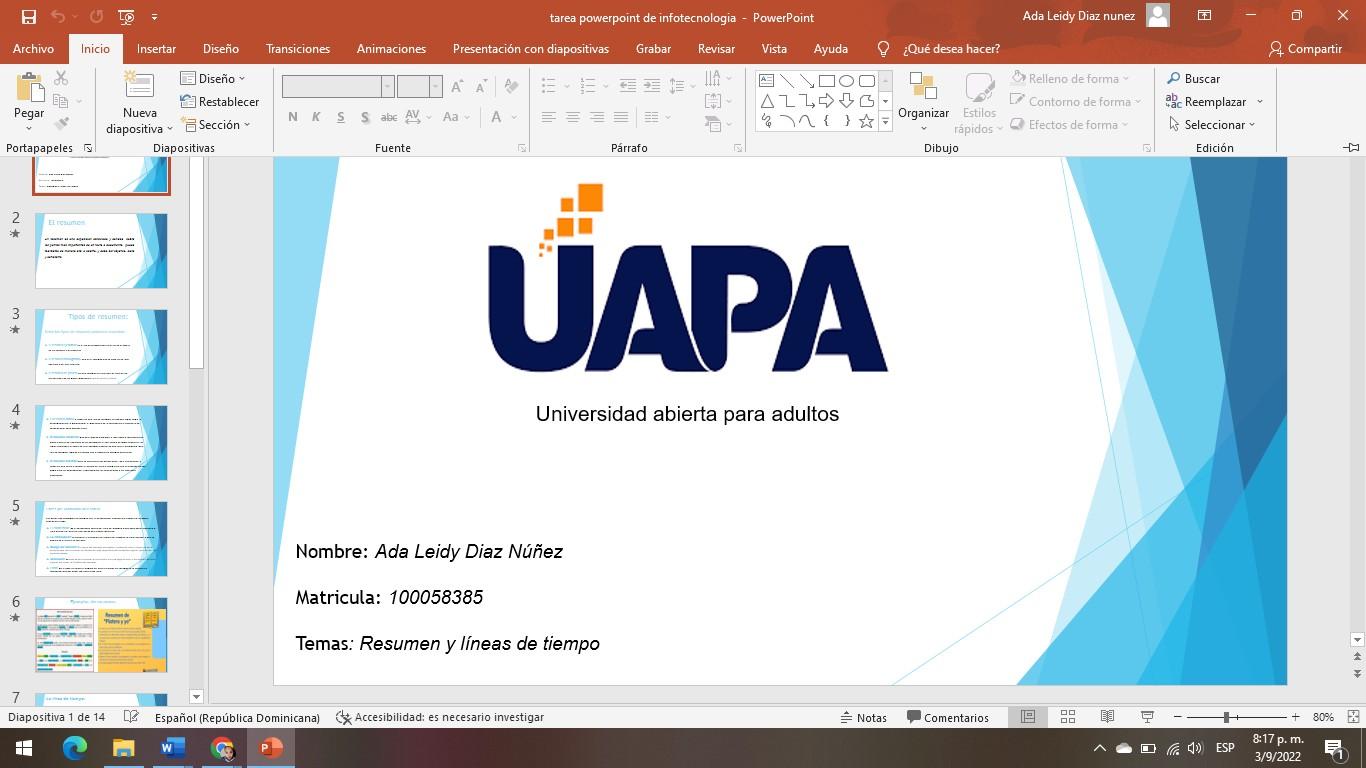Select the right arrow shape in the gallery
This screenshot has width=1366, height=768.
click(826, 101)
